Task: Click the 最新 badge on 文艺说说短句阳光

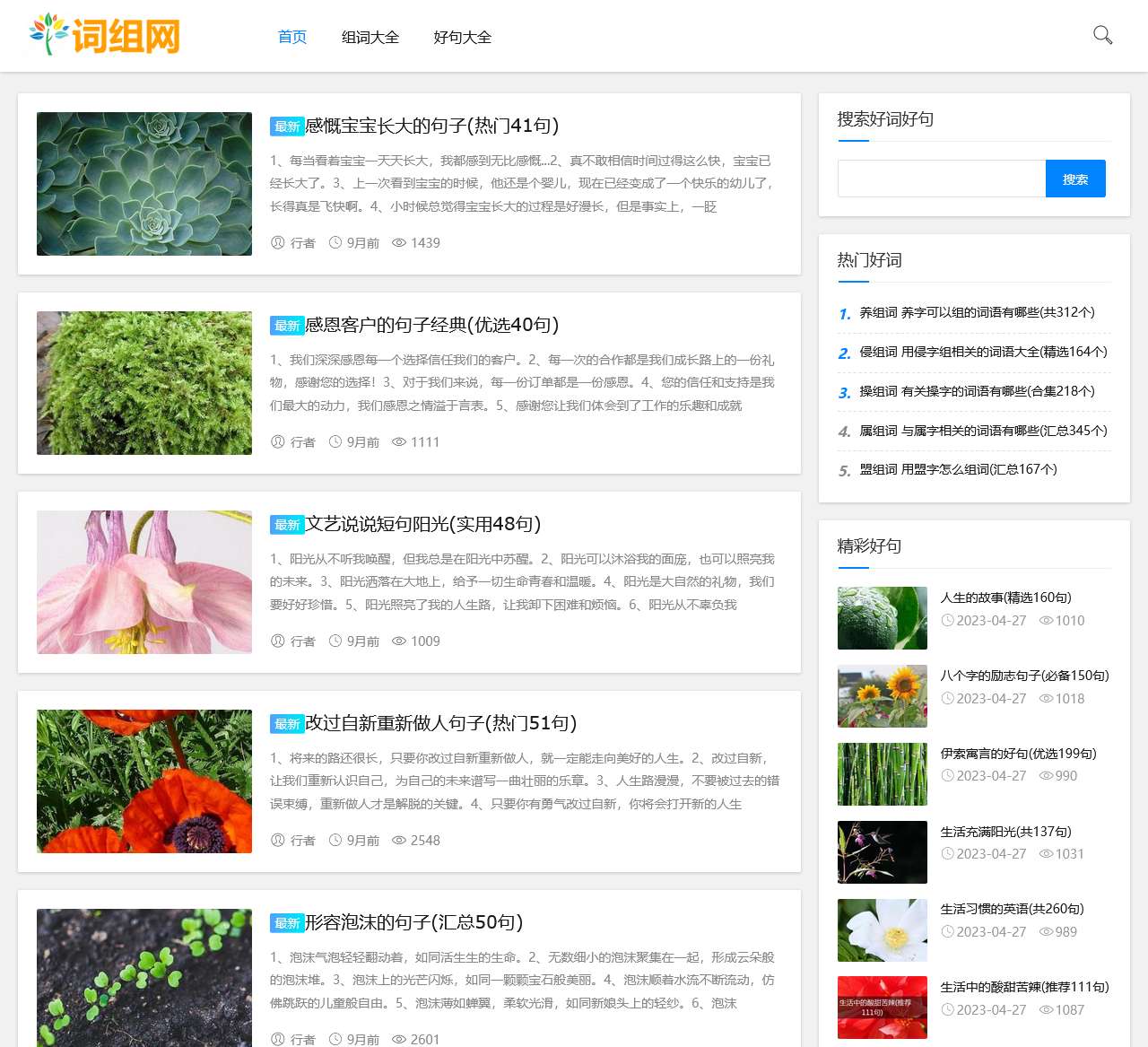Action: pyautogui.click(x=286, y=525)
